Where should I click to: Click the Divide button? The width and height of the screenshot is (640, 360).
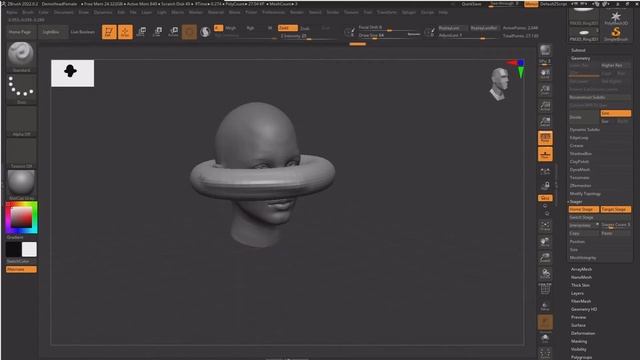(x=584, y=117)
